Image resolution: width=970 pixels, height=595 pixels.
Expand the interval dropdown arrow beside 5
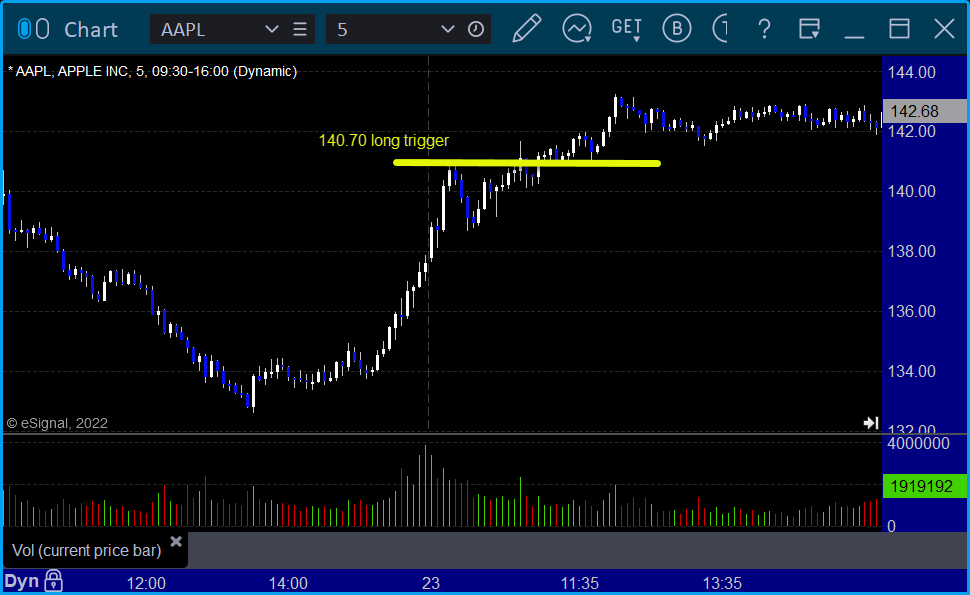(447, 29)
